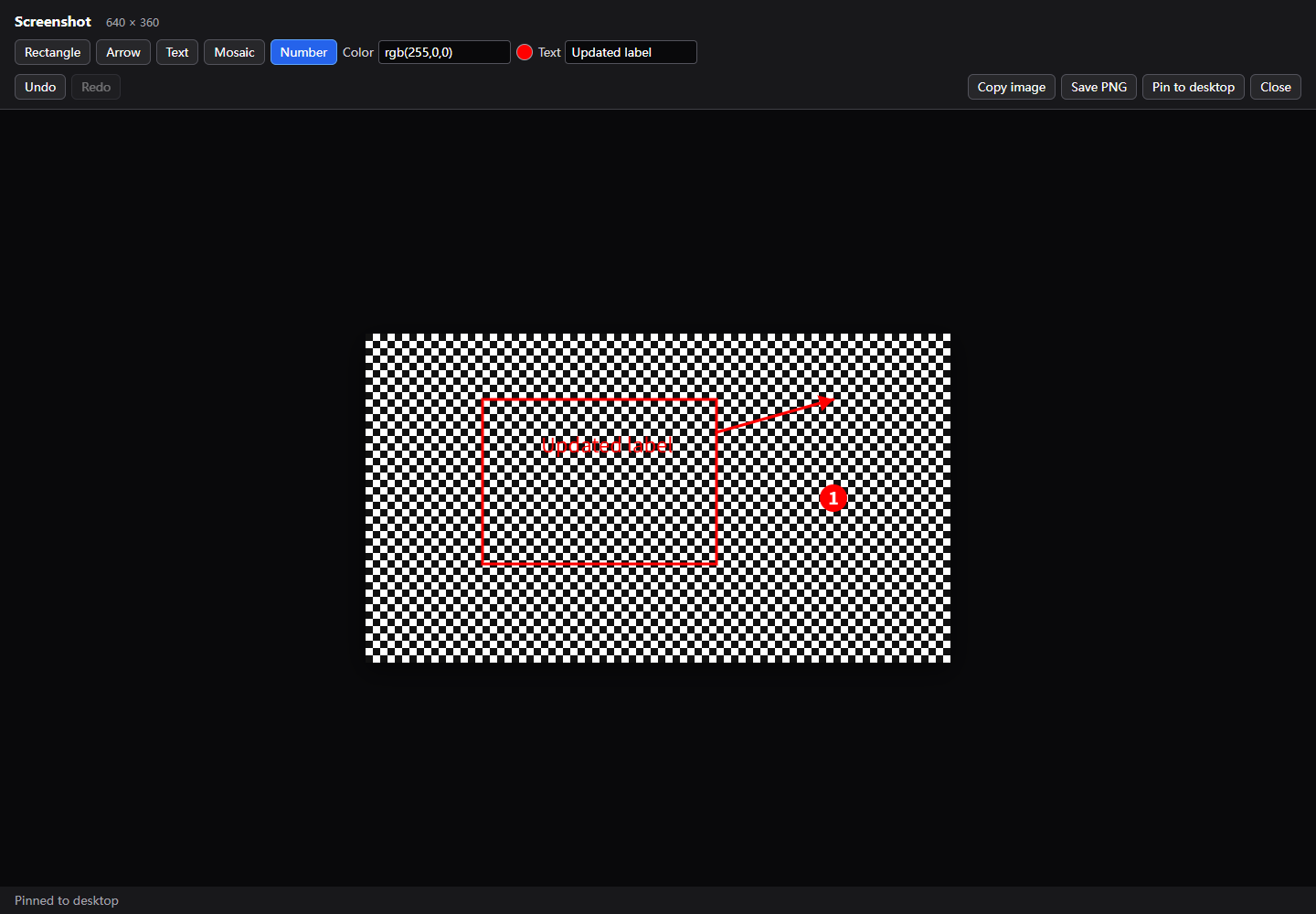Activate the Text annotation tool
The image size is (1316, 914).
pos(177,52)
